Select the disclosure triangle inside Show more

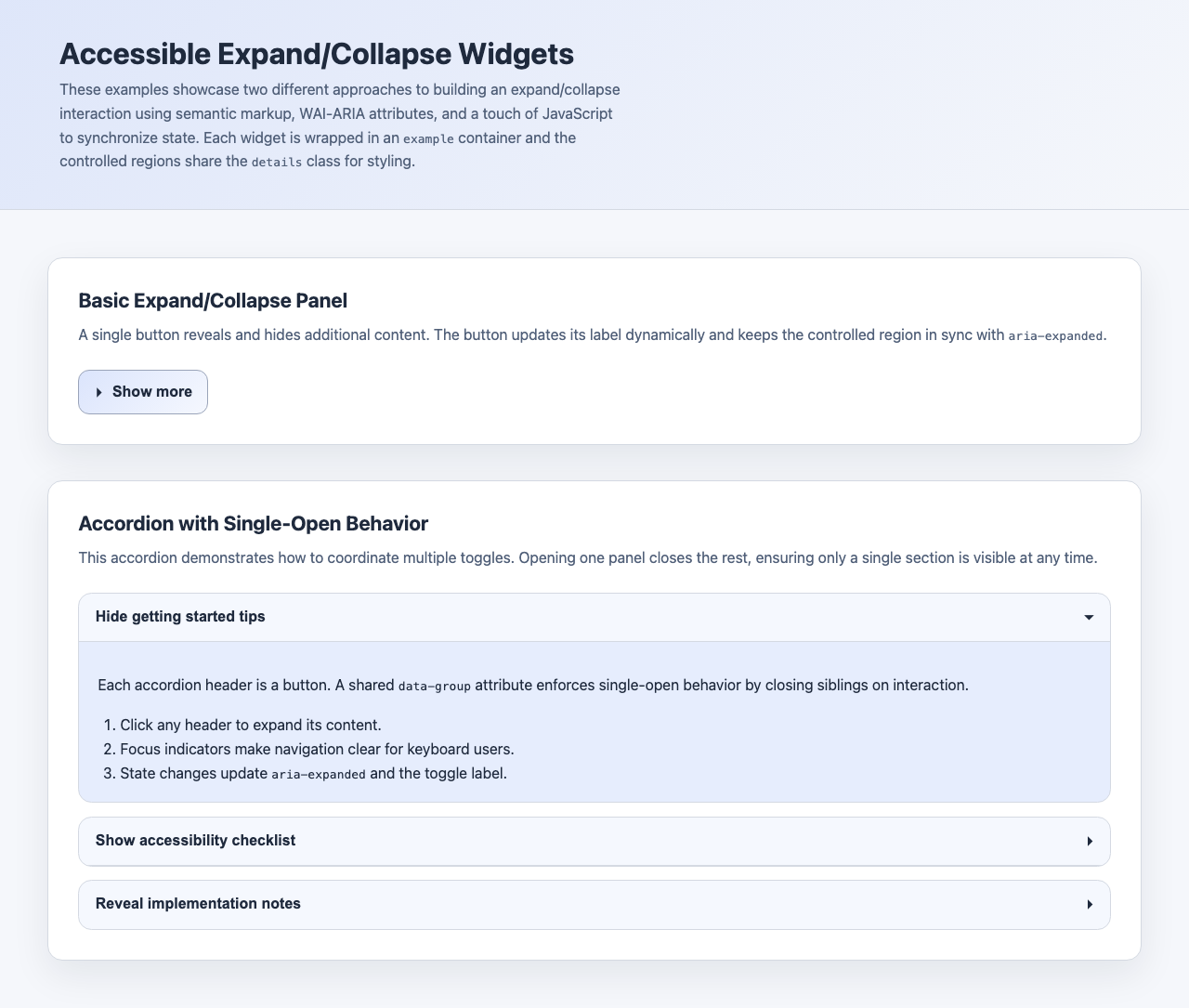point(99,392)
